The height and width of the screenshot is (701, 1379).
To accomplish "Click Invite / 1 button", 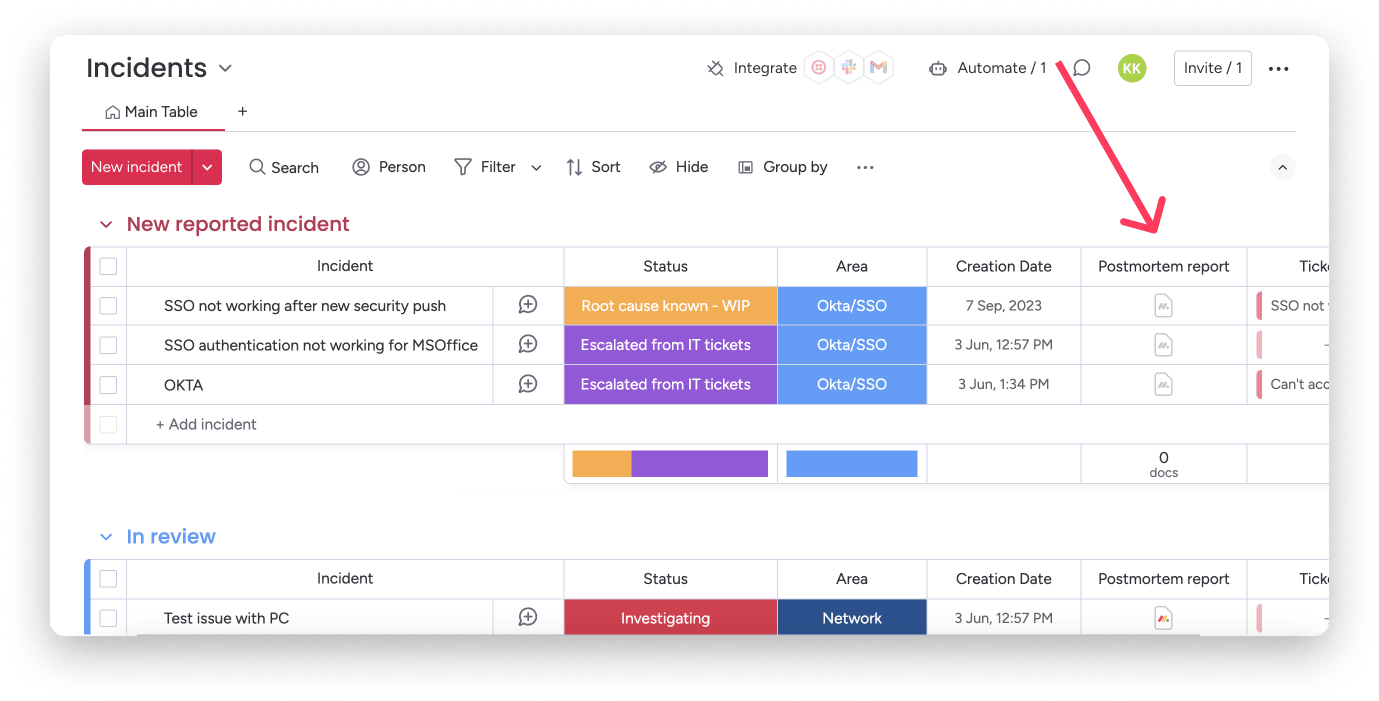I will (x=1213, y=68).
